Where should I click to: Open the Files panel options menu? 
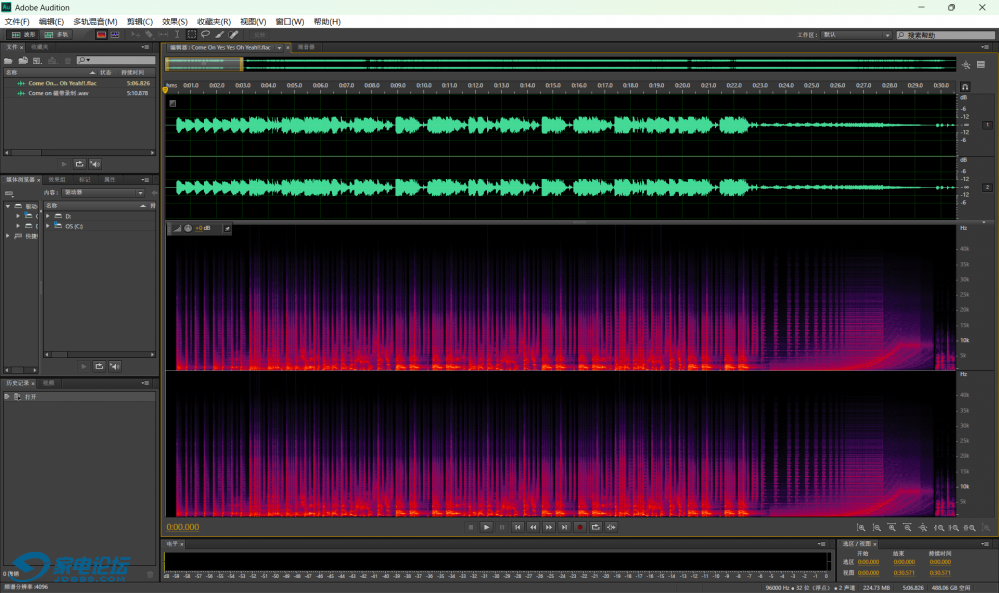tap(145, 47)
